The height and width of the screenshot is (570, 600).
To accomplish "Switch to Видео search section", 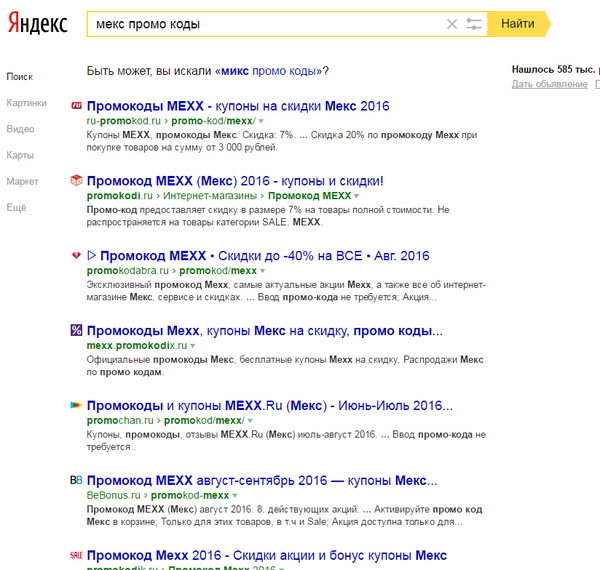I will 20,129.
